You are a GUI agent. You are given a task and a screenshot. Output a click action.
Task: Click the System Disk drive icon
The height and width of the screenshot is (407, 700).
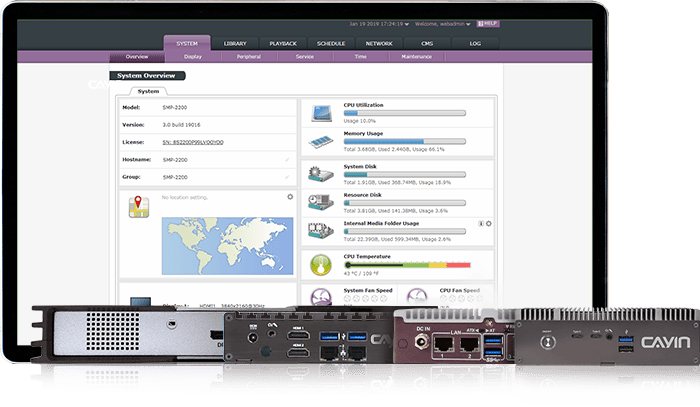[322, 172]
